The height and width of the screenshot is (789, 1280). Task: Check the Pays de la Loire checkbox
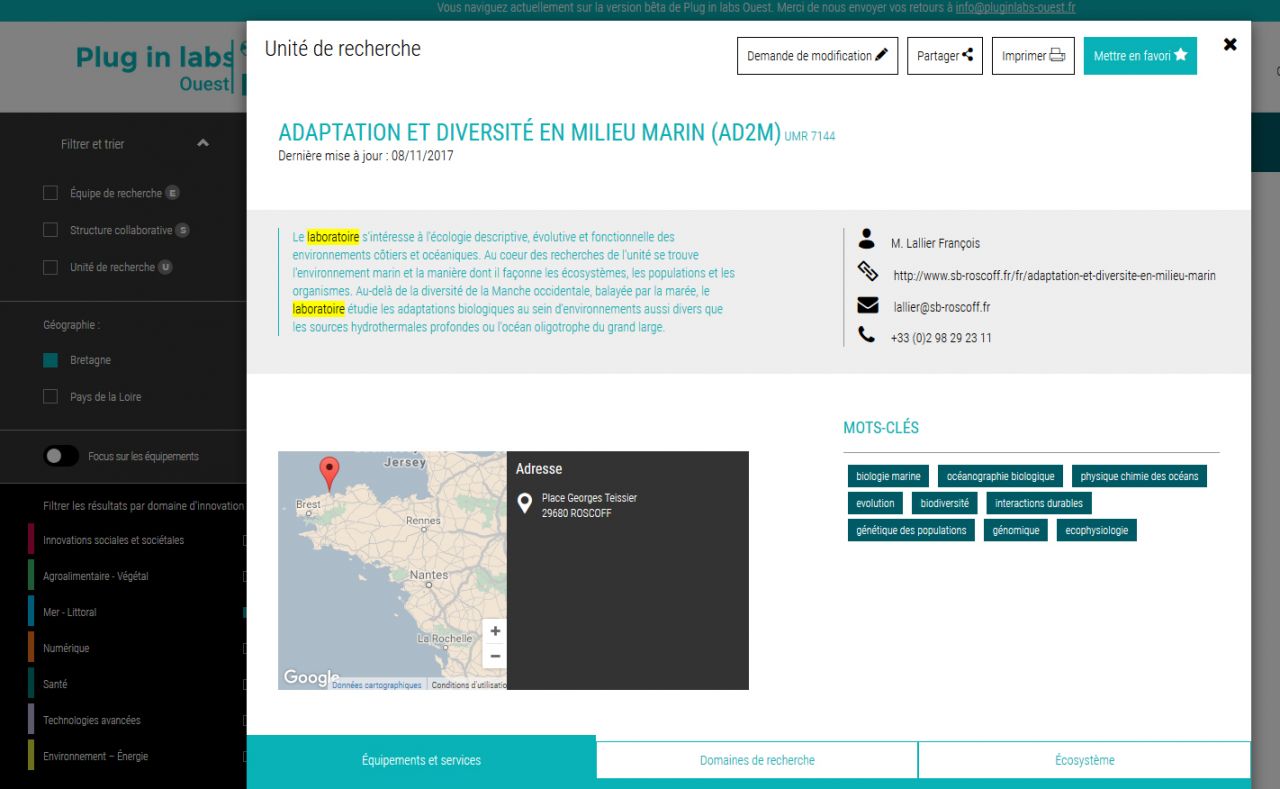[50, 397]
